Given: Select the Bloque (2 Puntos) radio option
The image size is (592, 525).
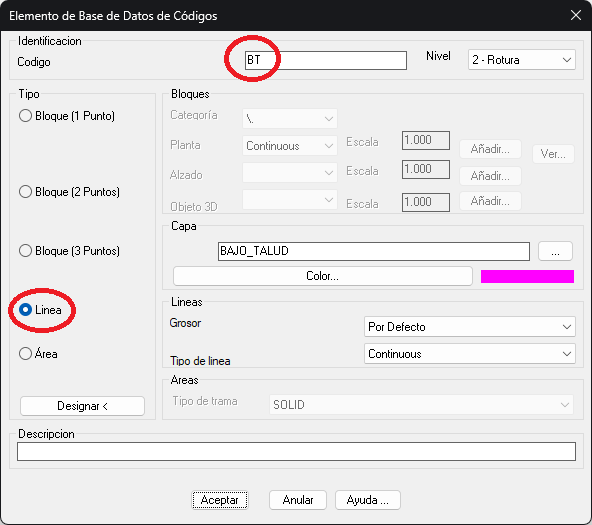Looking at the screenshot, I should point(25,192).
